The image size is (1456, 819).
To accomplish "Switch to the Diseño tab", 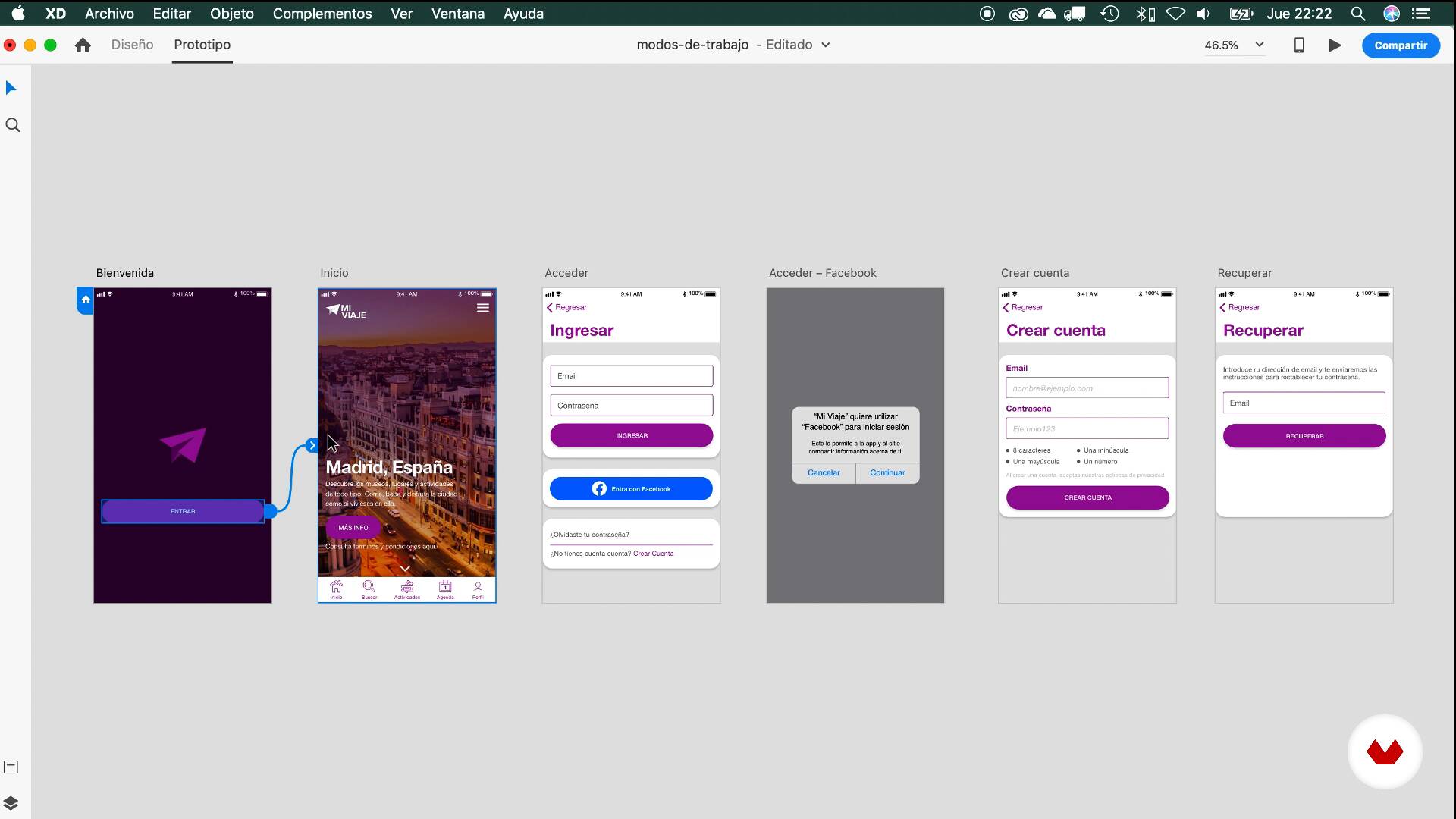I will [x=132, y=45].
